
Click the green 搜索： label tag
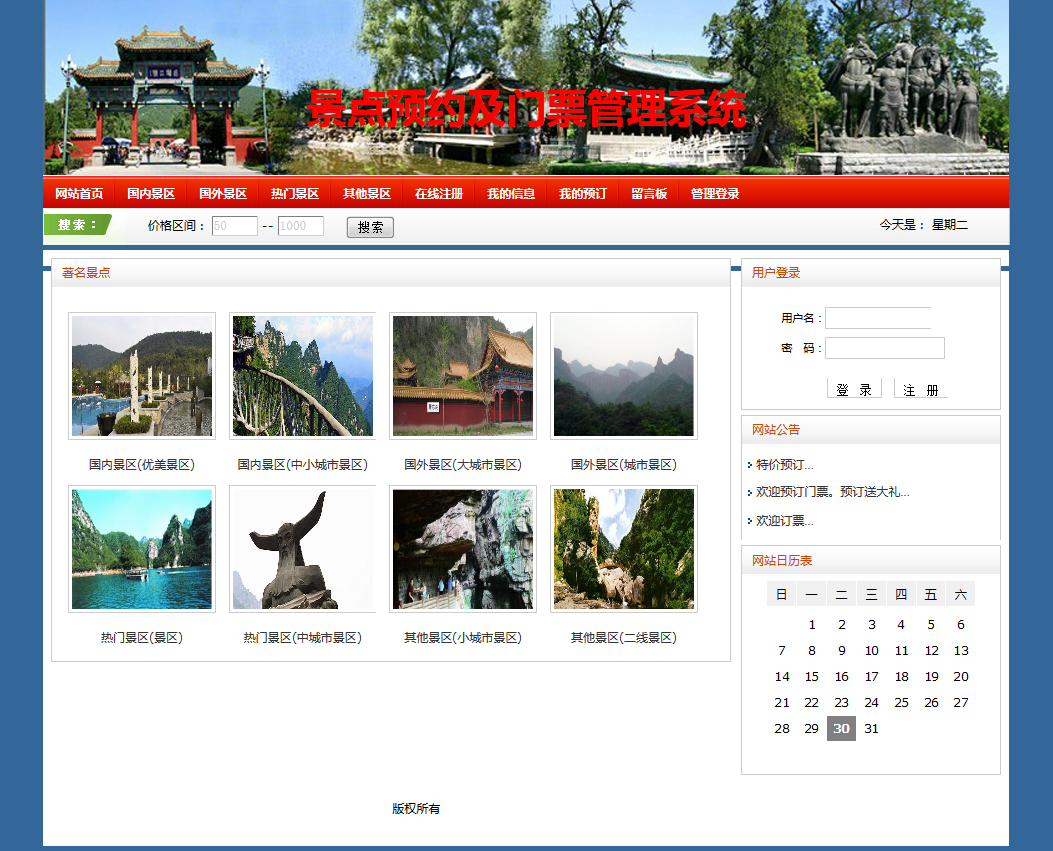77,224
